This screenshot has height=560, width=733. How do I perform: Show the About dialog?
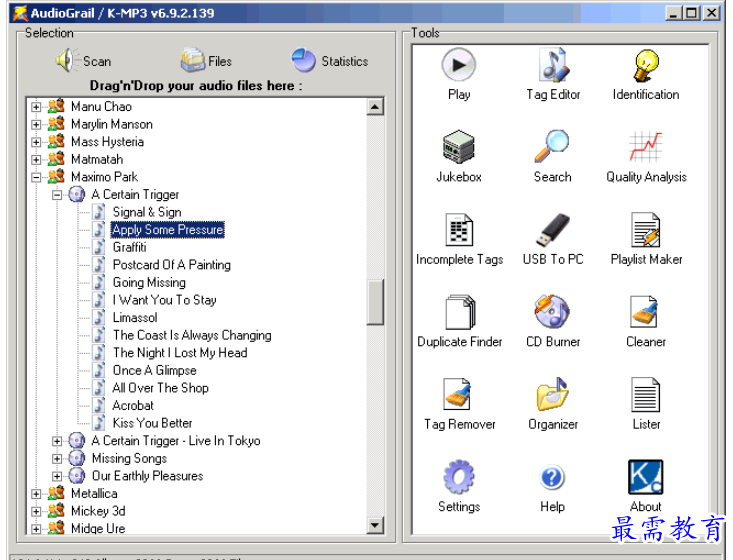(x=646, y=487)
